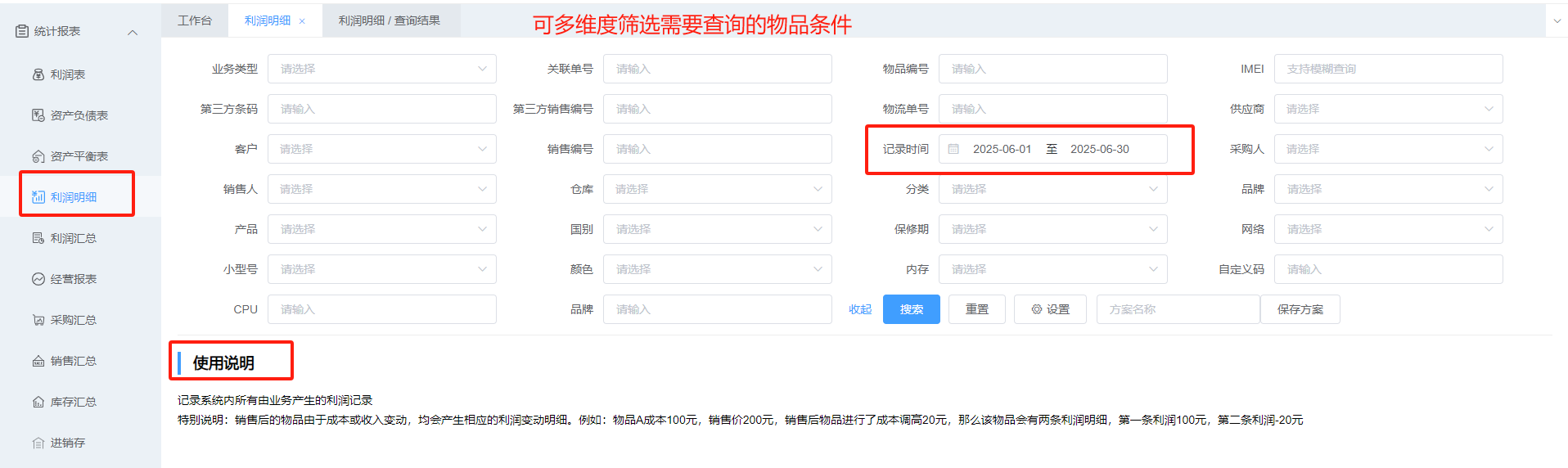Click the 进销存 sidebar icon
The image size is (1568, 468).
pos(38,443)
